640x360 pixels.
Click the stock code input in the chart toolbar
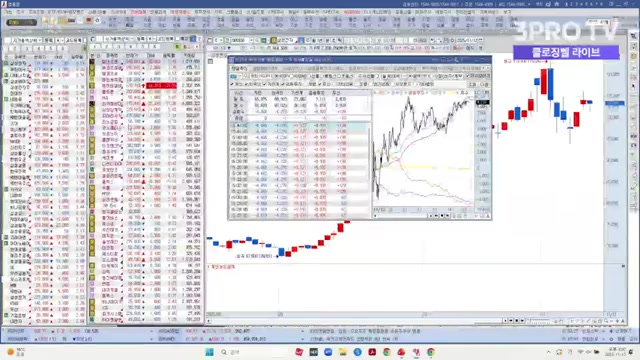tap(240, 40)
